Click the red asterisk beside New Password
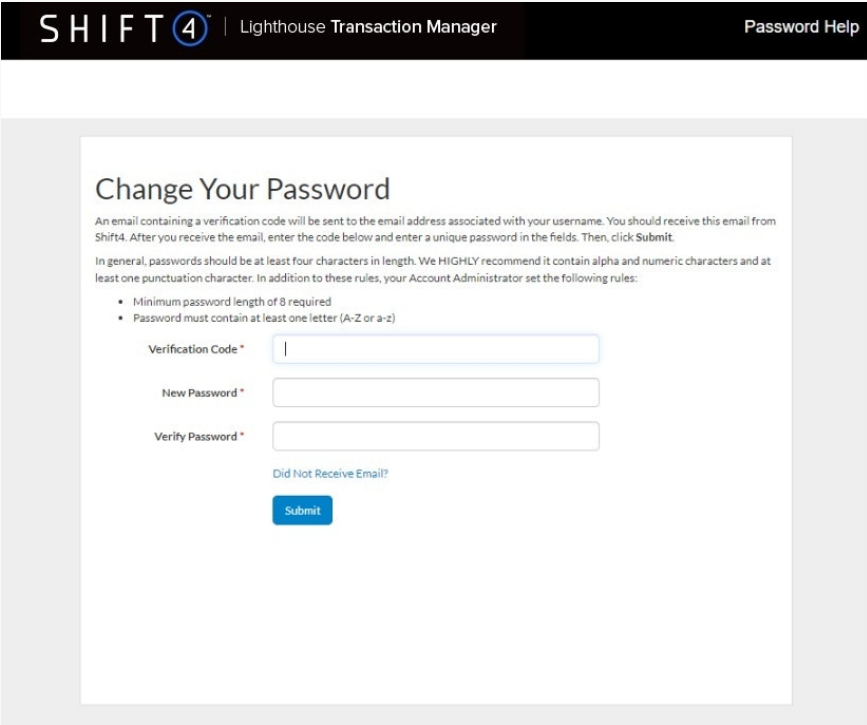The image size is (867, 725). (x=242, y=392)
